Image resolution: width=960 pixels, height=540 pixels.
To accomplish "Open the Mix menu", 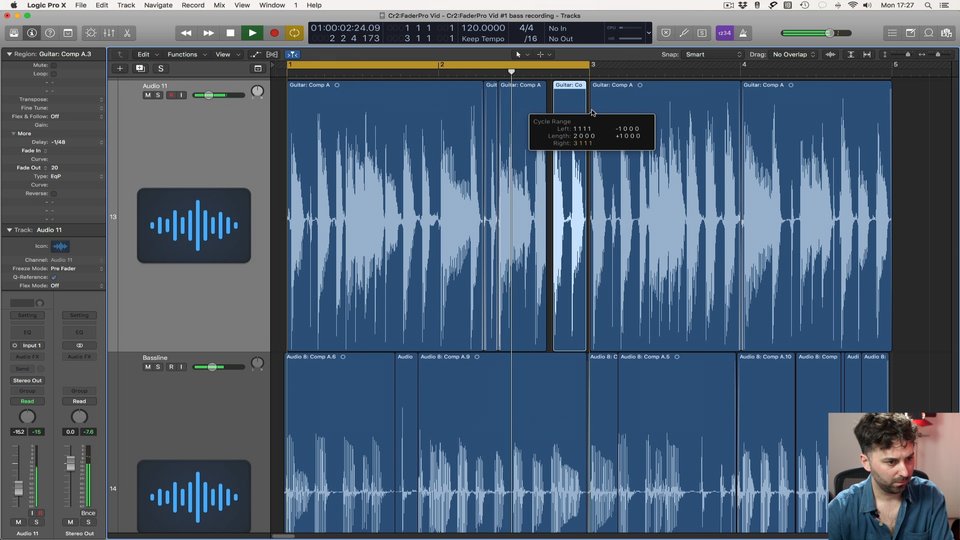I will pyautogui.click(x=219, y=5).
